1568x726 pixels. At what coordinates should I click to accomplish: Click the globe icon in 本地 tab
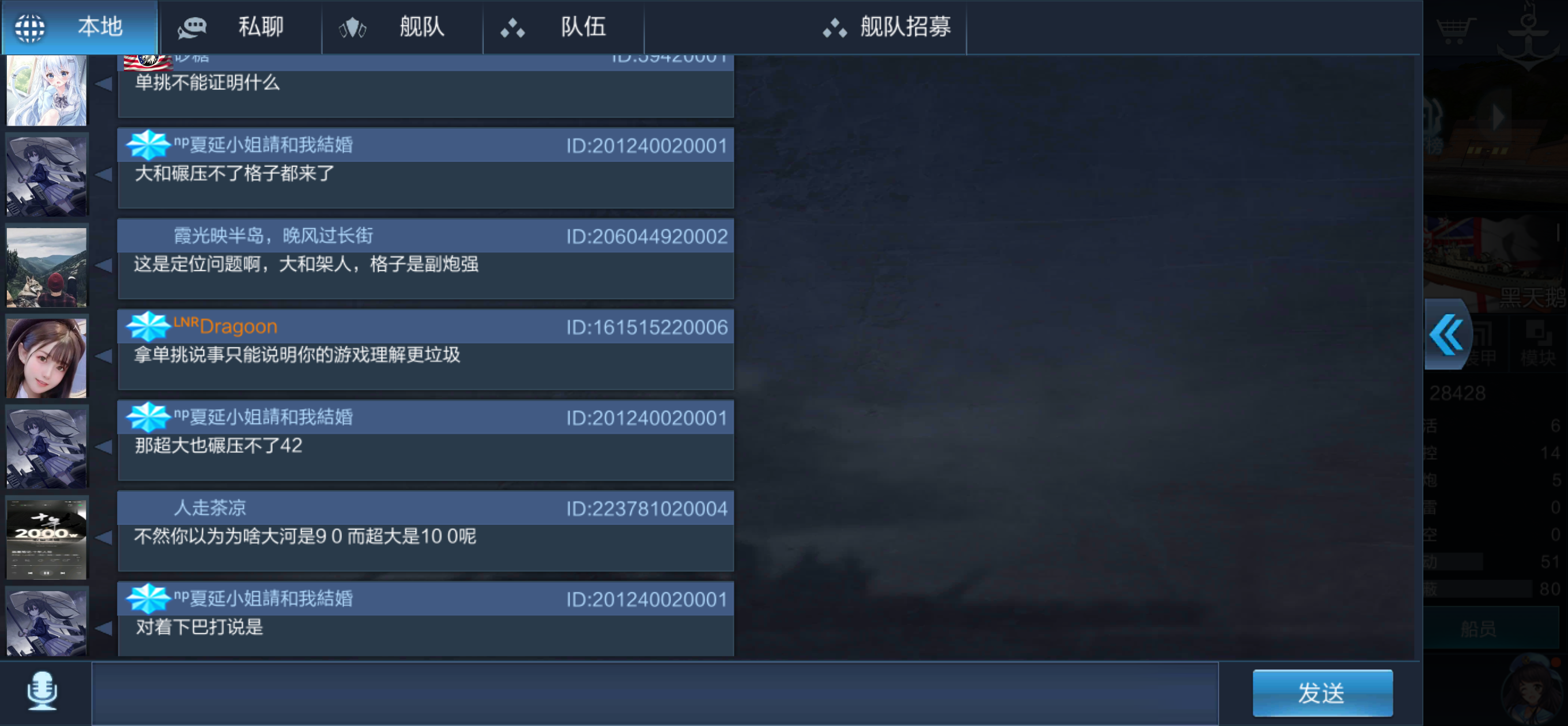pos(29,28)
